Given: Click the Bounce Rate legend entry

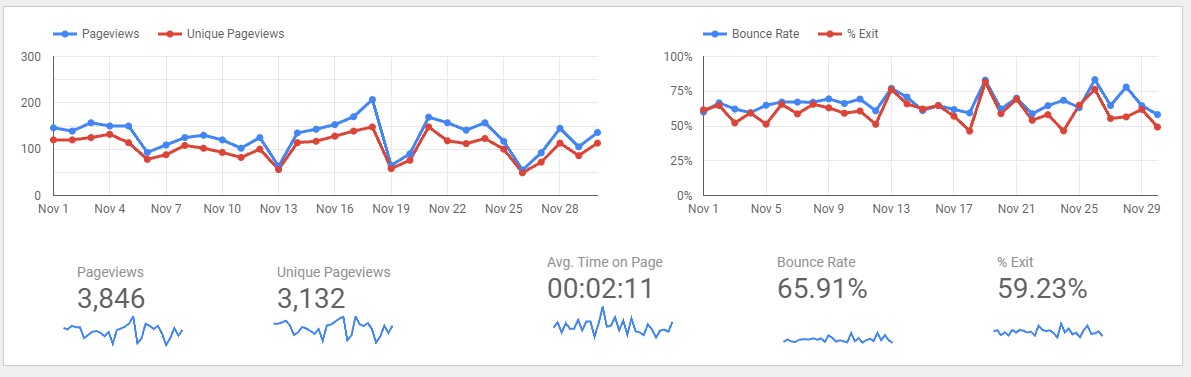Looking at the screenshot, I should [750, 34].
